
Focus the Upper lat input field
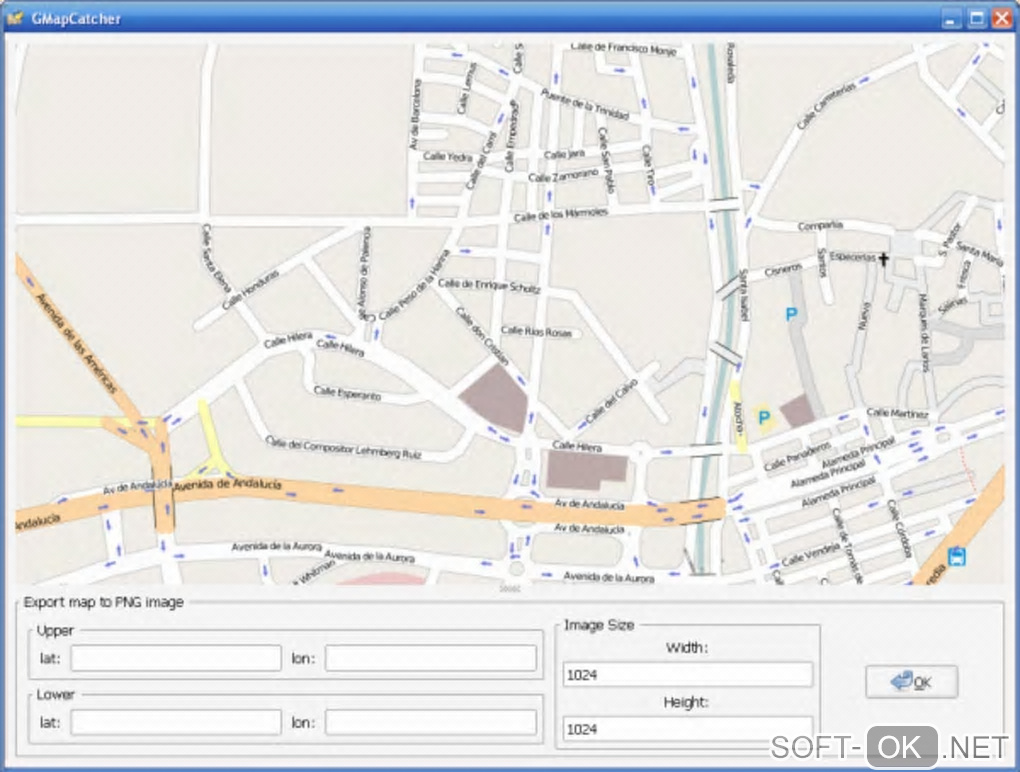coord(176,658)
